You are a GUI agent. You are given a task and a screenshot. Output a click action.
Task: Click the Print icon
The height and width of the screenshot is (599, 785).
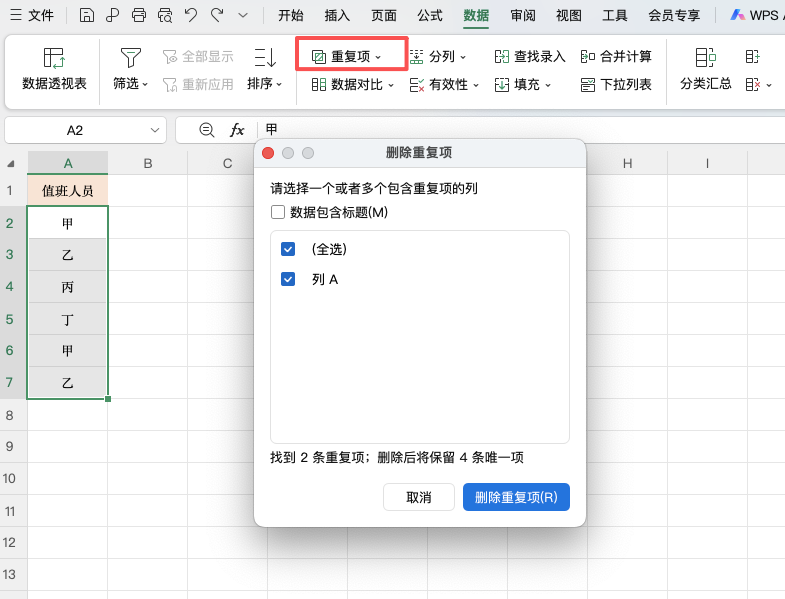[139, 16]
